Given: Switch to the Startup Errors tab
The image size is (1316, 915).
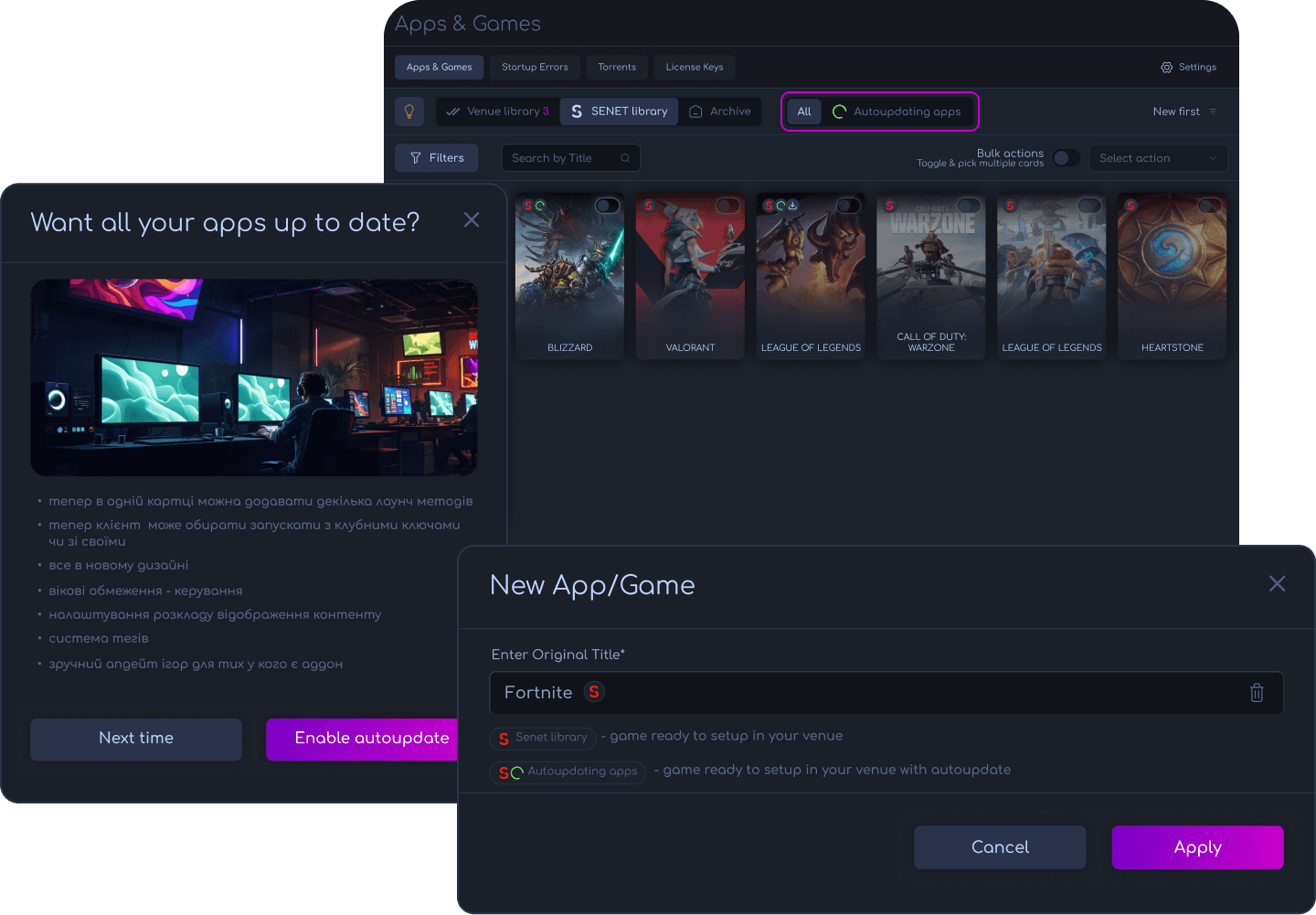Looking at the screenshot, I should click(535, 68).
